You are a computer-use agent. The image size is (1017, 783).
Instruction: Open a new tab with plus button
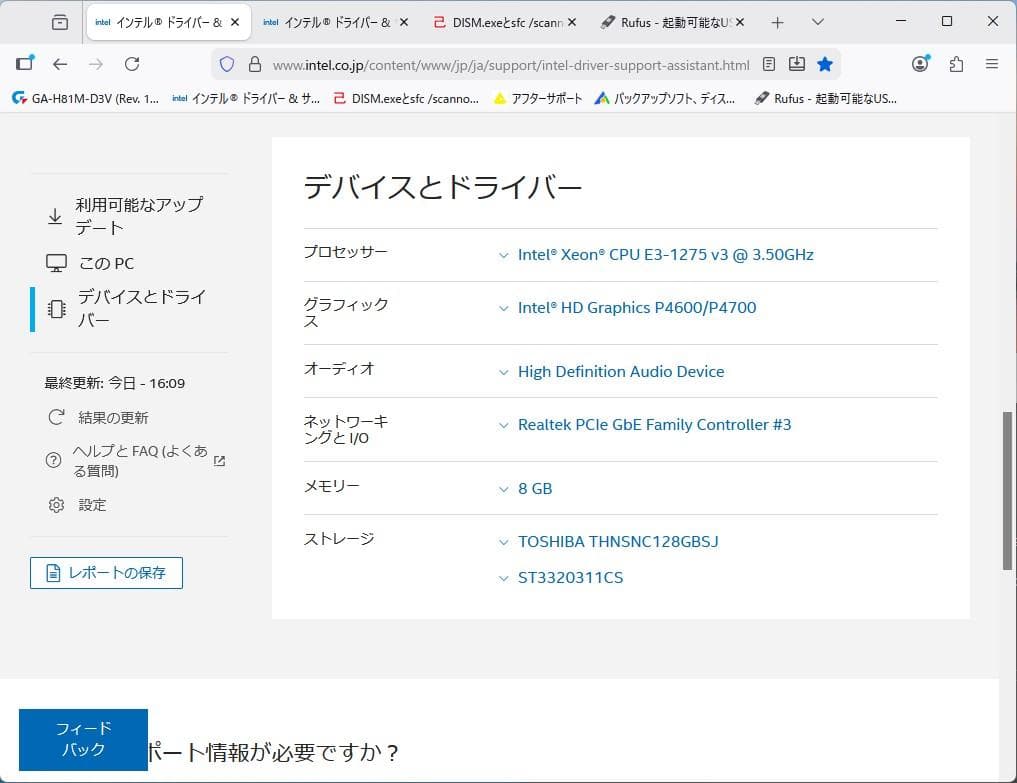coord(778,23)
